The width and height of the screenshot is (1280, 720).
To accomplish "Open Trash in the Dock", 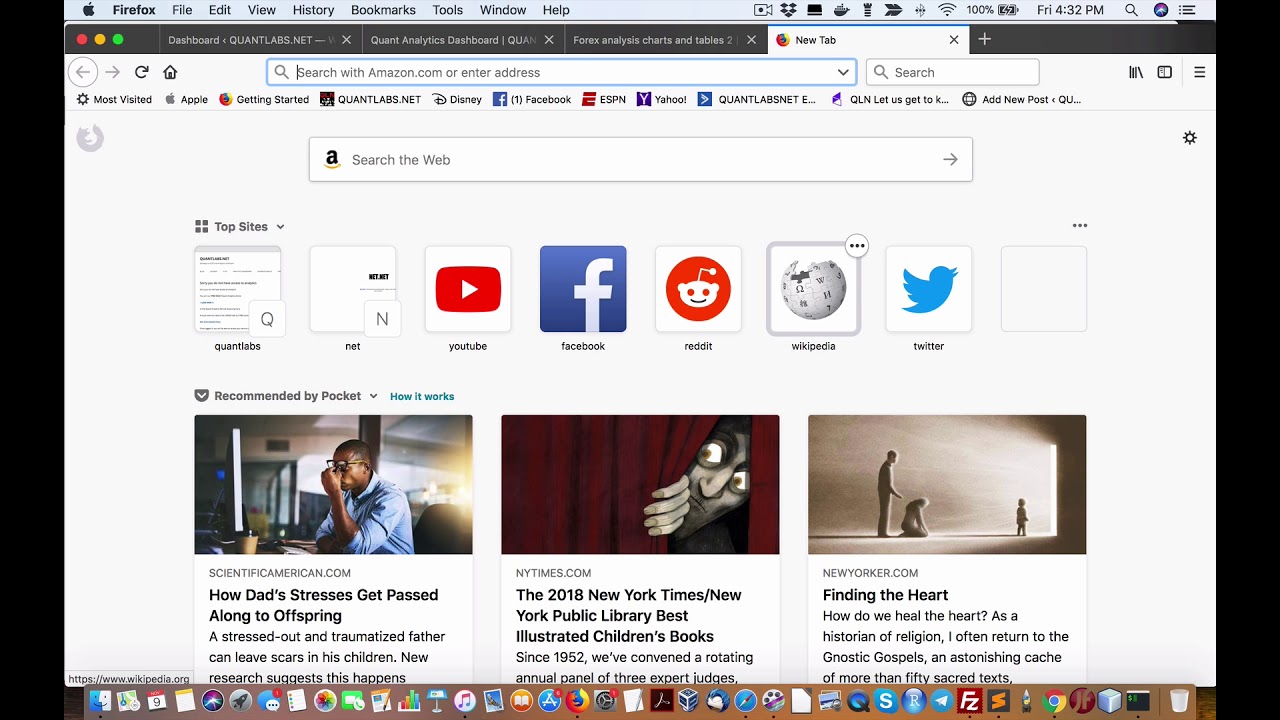I will [x=1179, y=701].
